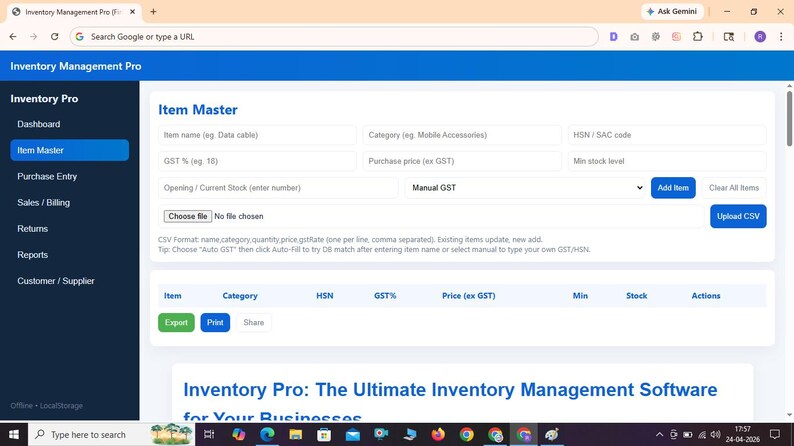Click the Item column header

point(173,296)
